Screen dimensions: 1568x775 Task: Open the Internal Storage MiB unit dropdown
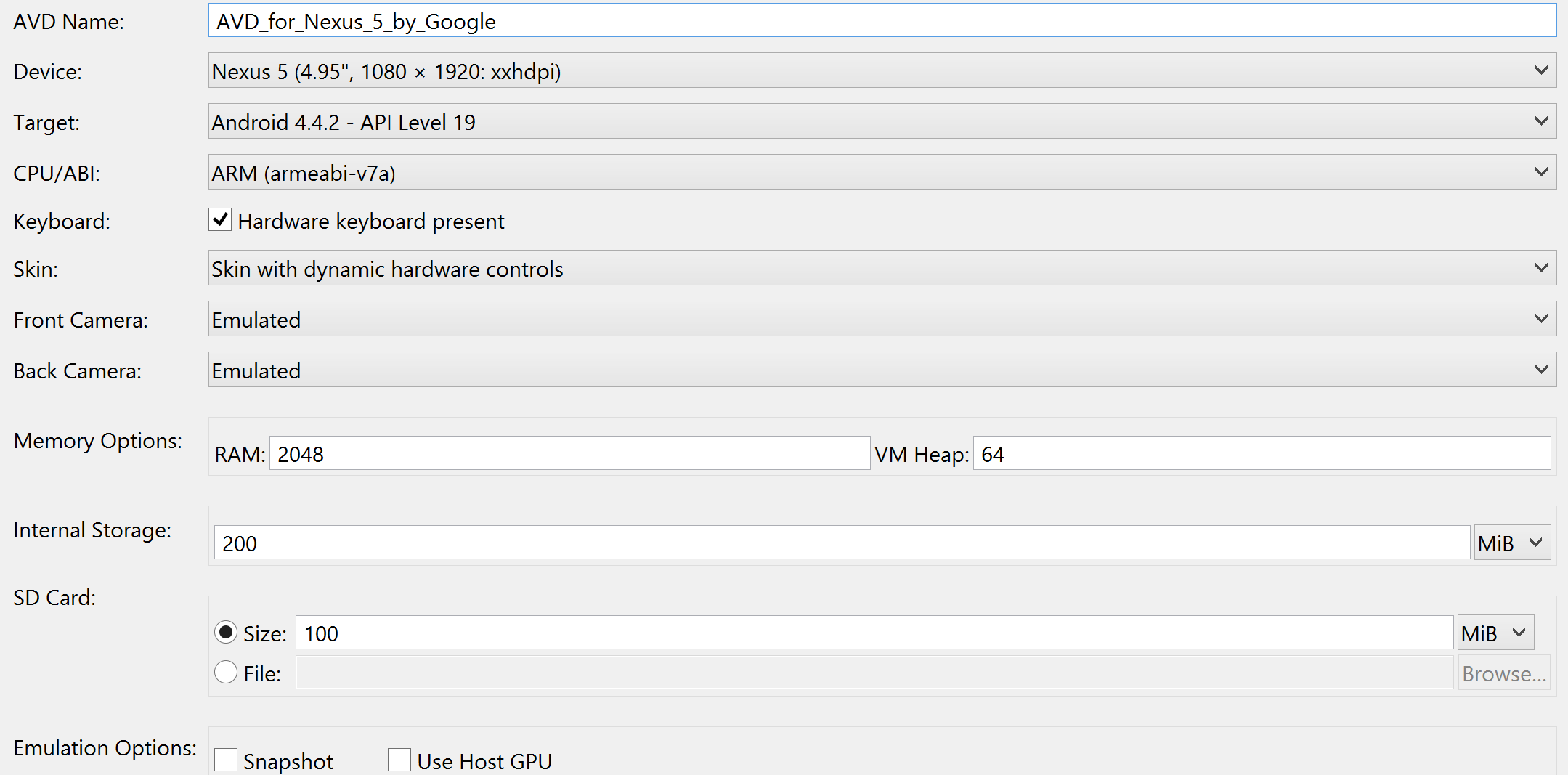(1512, 543)
